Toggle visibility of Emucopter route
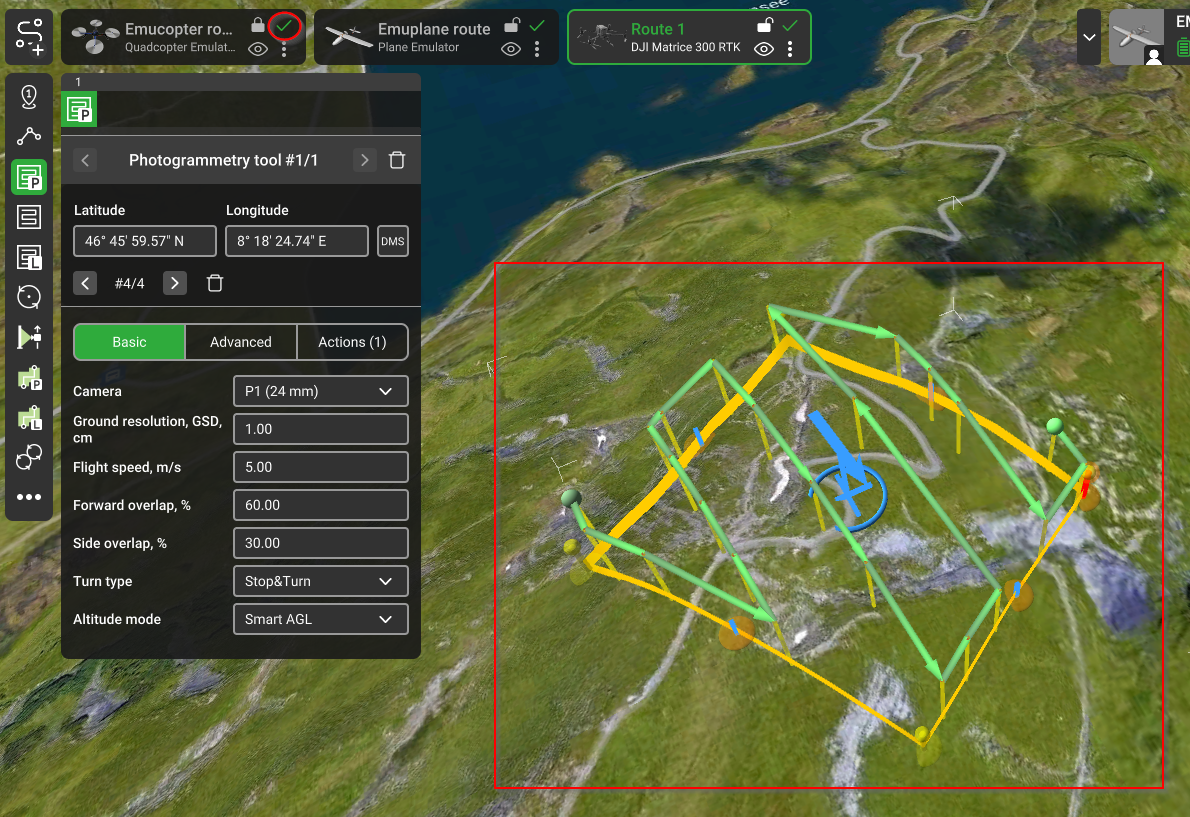 [258, 49]
